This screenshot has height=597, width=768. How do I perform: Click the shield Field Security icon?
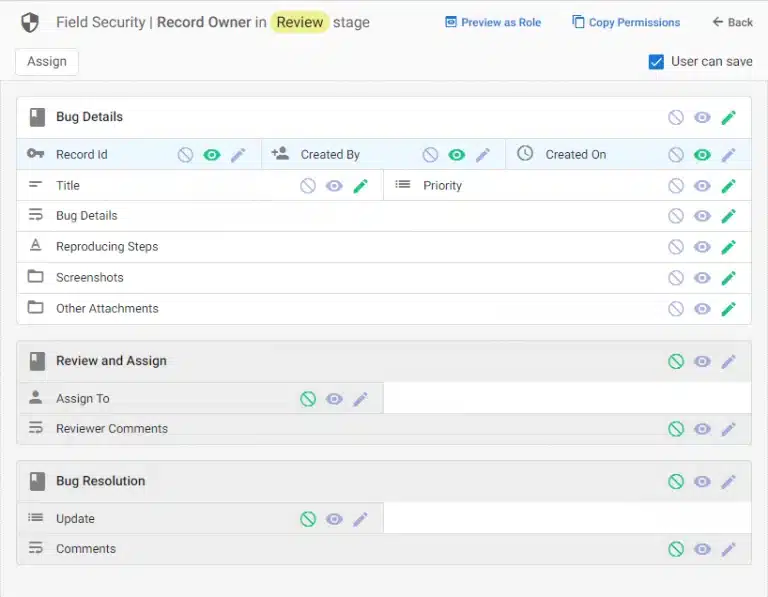coord(30,23)
